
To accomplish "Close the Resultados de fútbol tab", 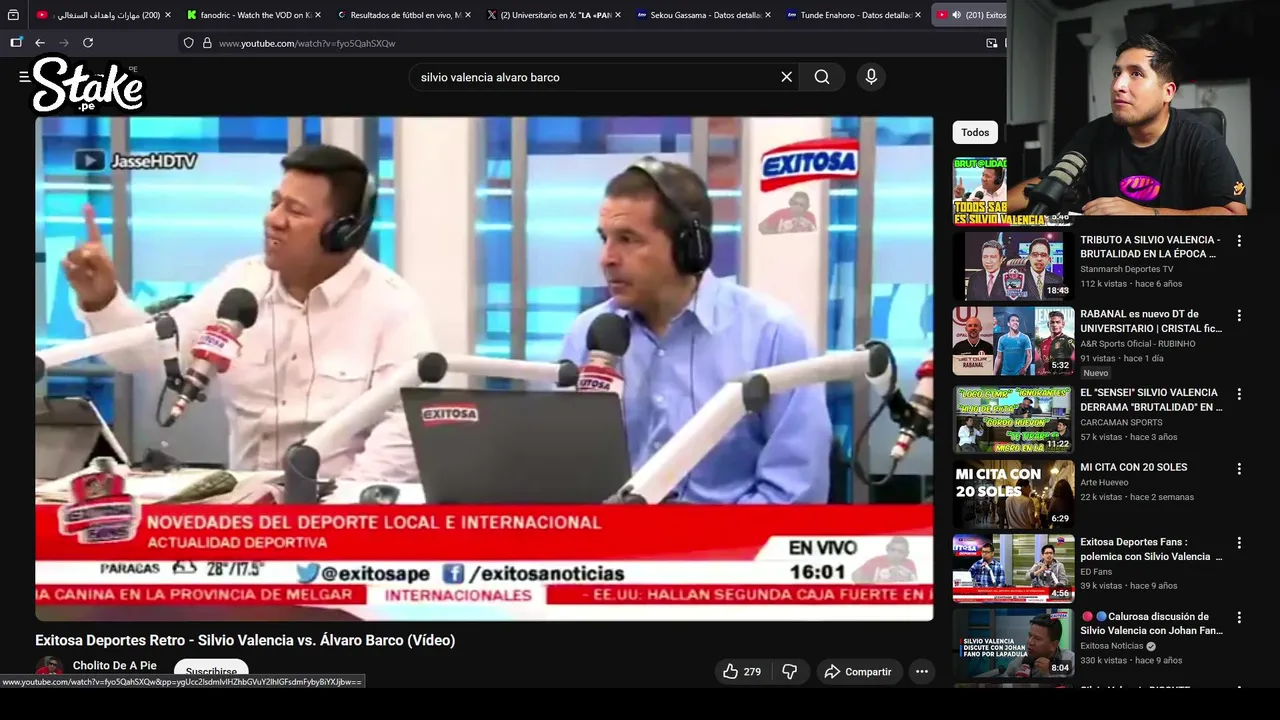I will pos(468,15).
